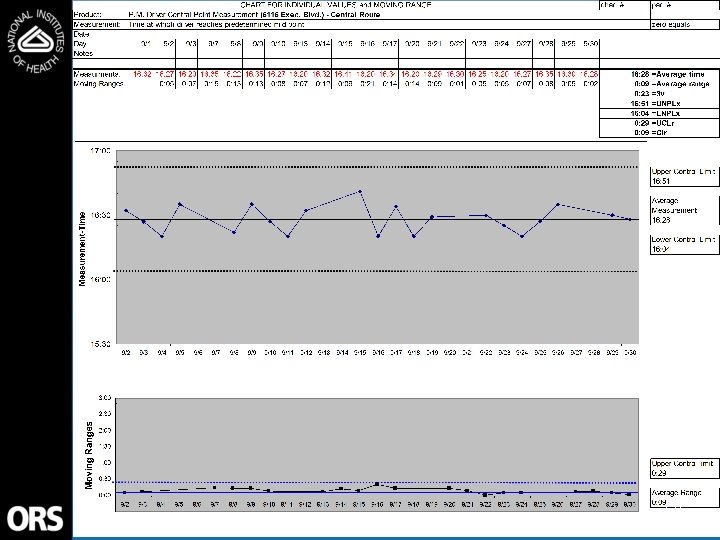Click the Product row label
This screenshot has width=720, height=540.
(87, 15)
